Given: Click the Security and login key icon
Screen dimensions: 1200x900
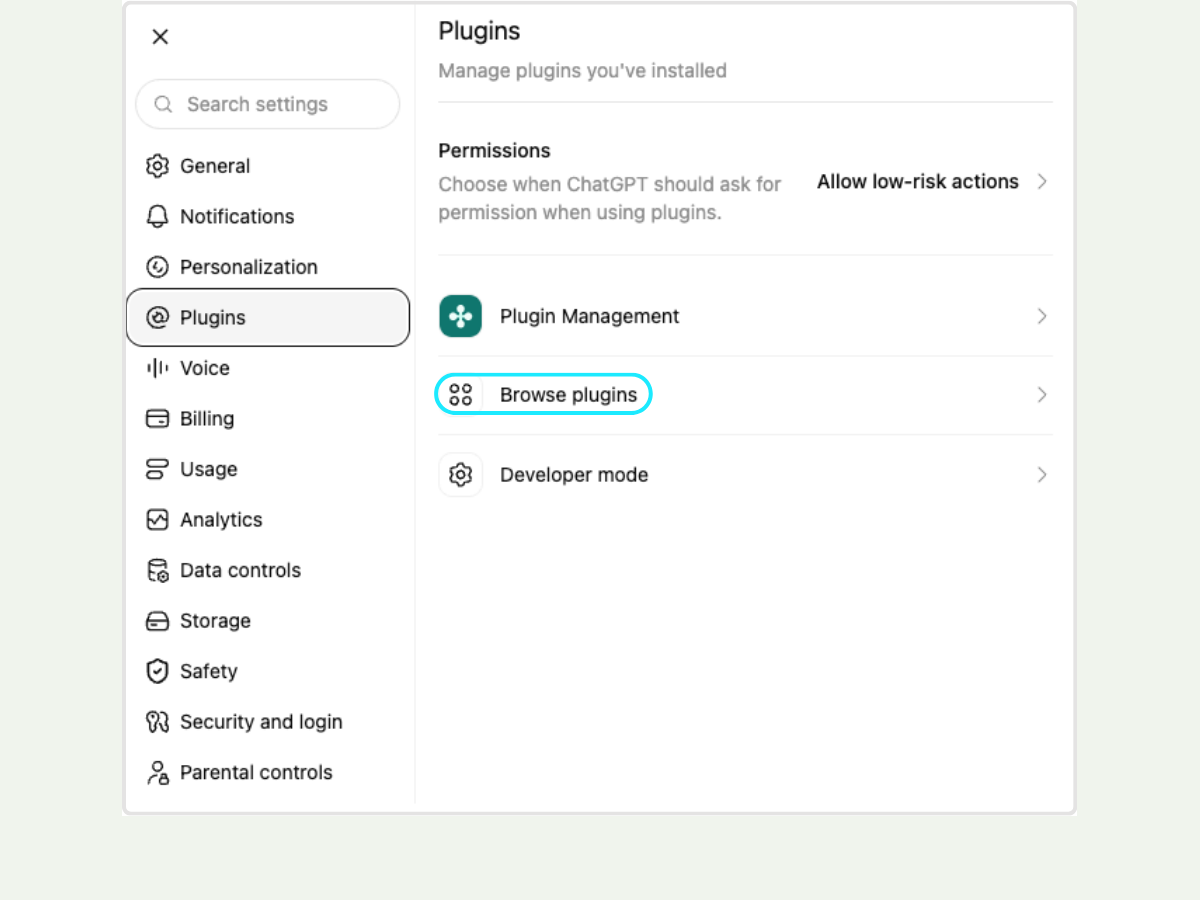Looking at the screenshot, I should [157, 722].
